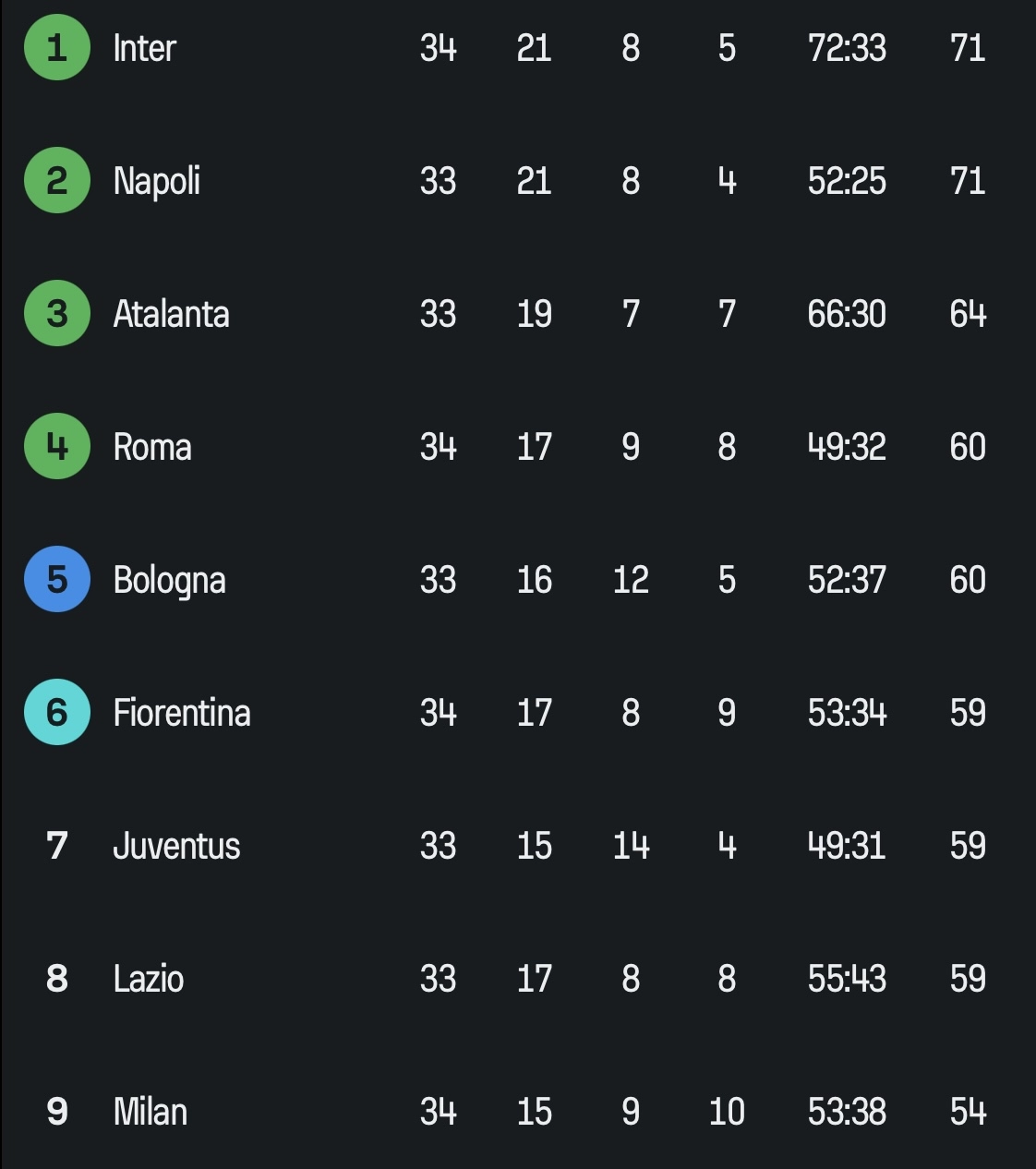Click Napoli's 71 points value
Screen dimensions: 1036x1169
point(968,181)
